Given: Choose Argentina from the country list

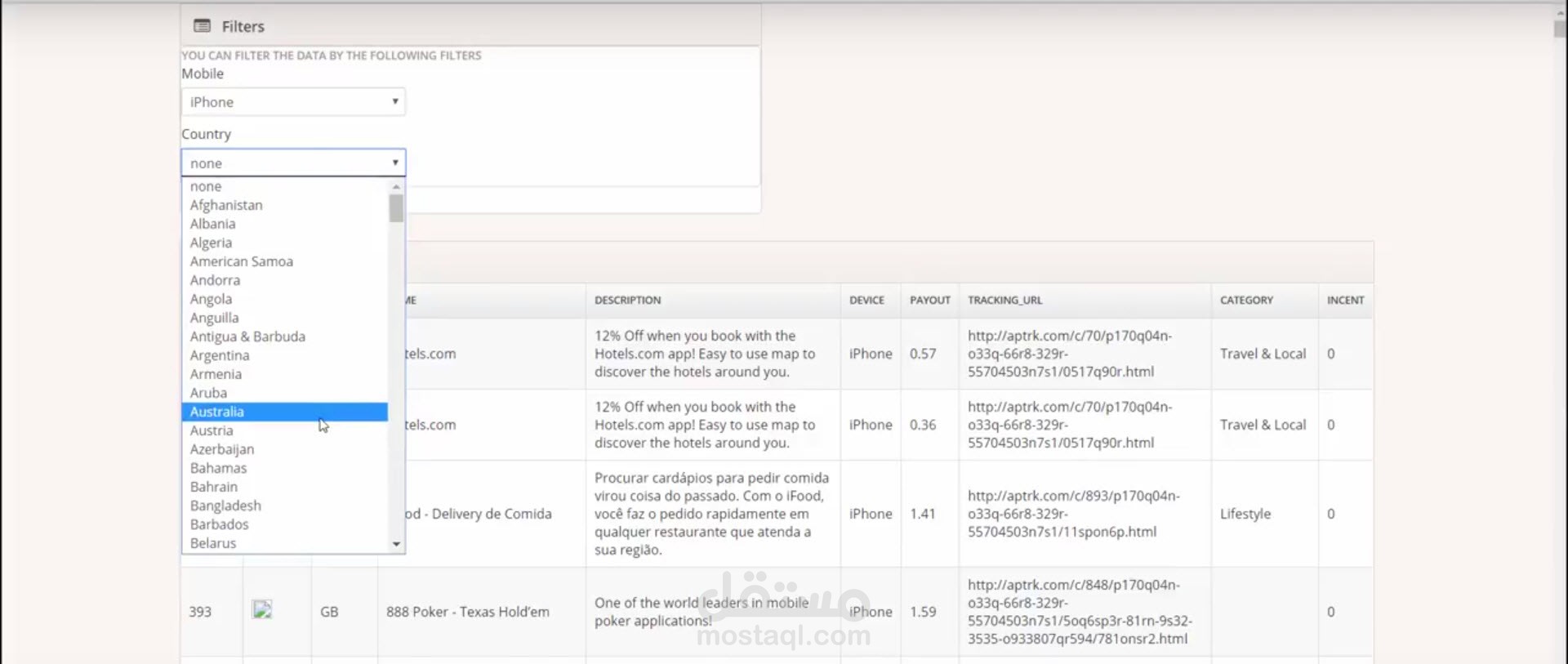Looking at the screenshot, I should [x=284, y=355].
